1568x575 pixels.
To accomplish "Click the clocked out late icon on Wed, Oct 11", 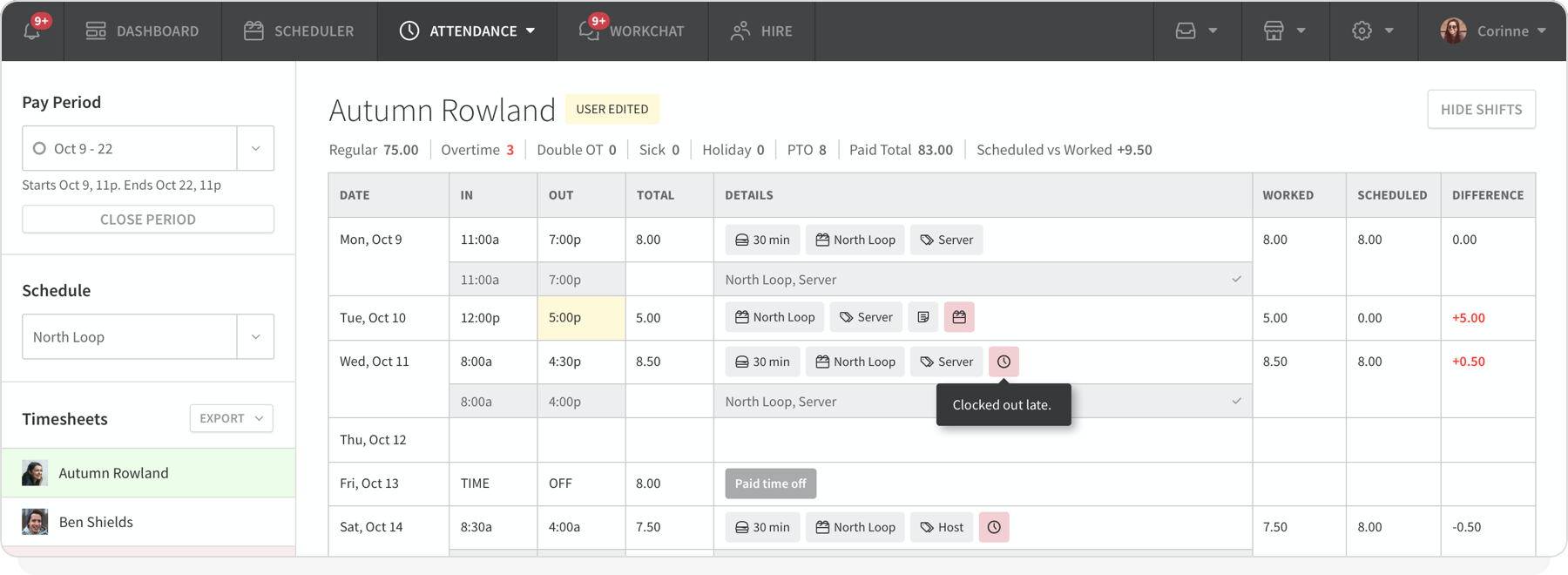I will pyautogui.click(x=1004, y=362).
